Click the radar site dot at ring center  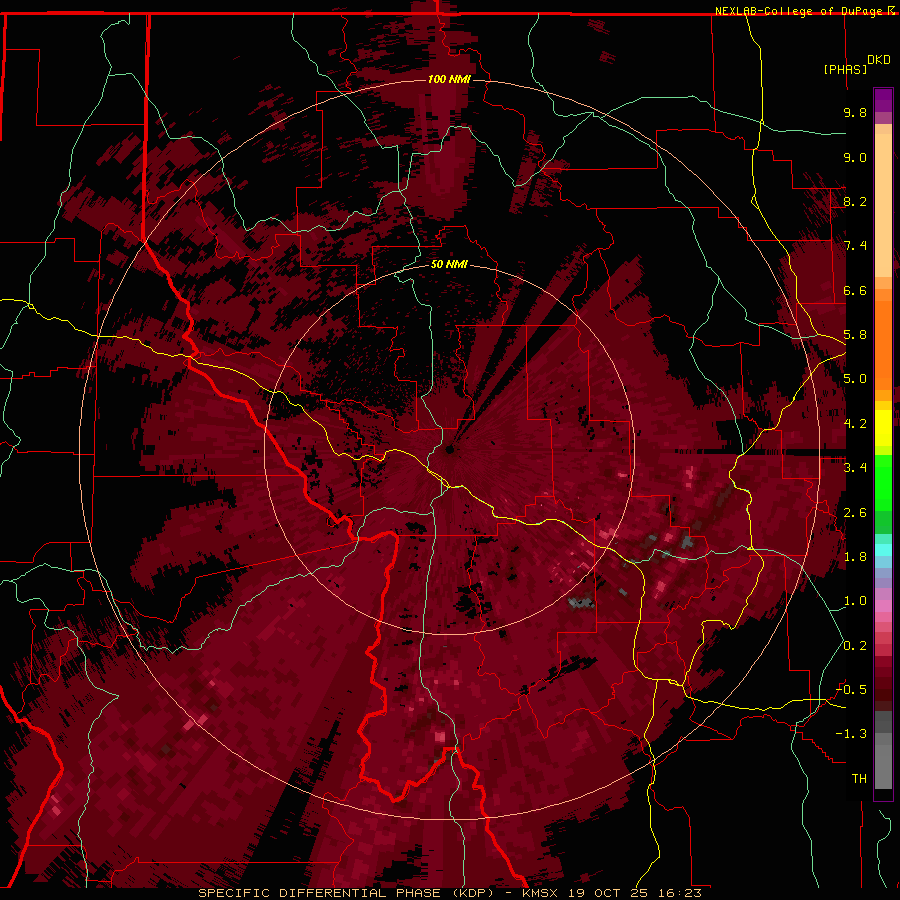(x=449, y=450)
